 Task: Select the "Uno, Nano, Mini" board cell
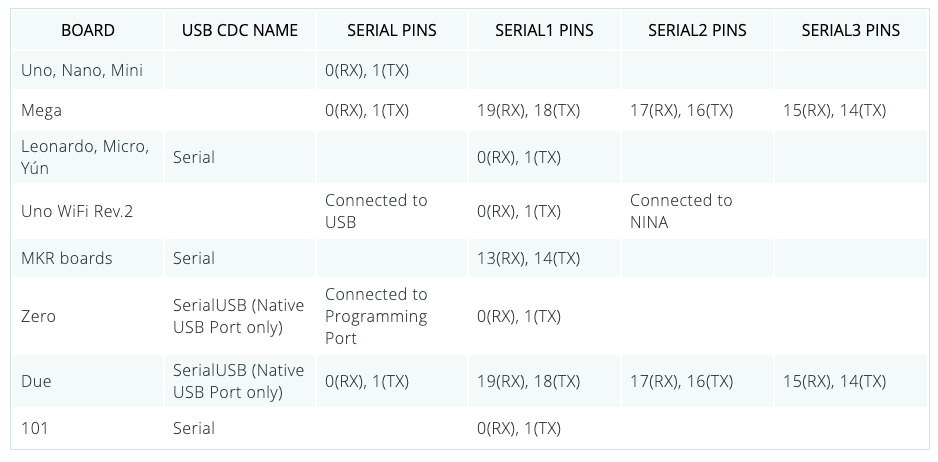click(x=81, y=70)
